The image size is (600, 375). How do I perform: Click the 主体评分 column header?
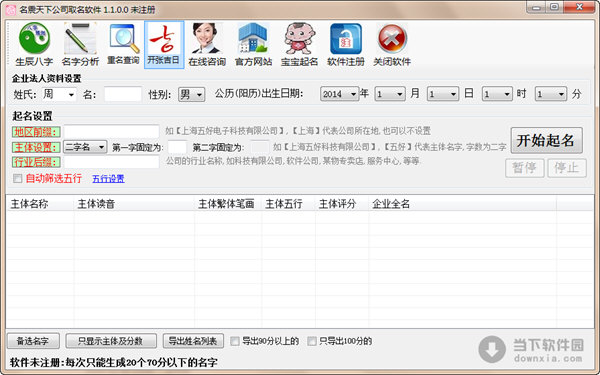coord(342,204)
